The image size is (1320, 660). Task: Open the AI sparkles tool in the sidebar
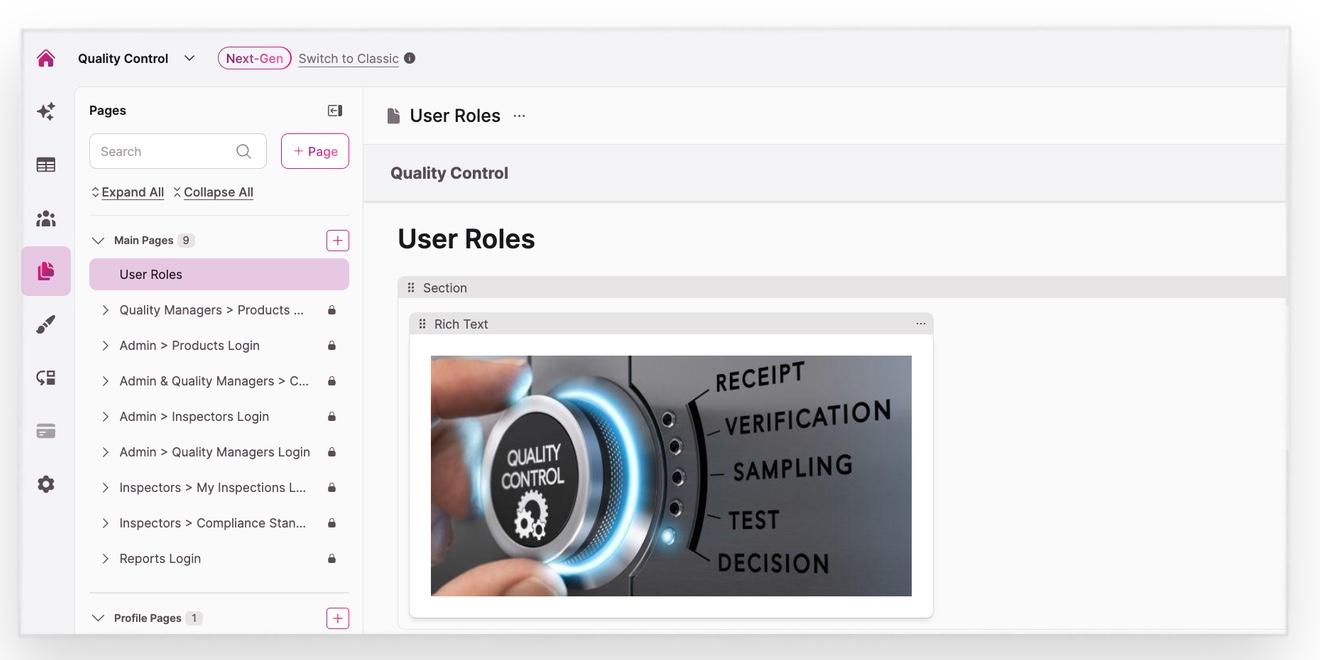[x=45, y=110]
